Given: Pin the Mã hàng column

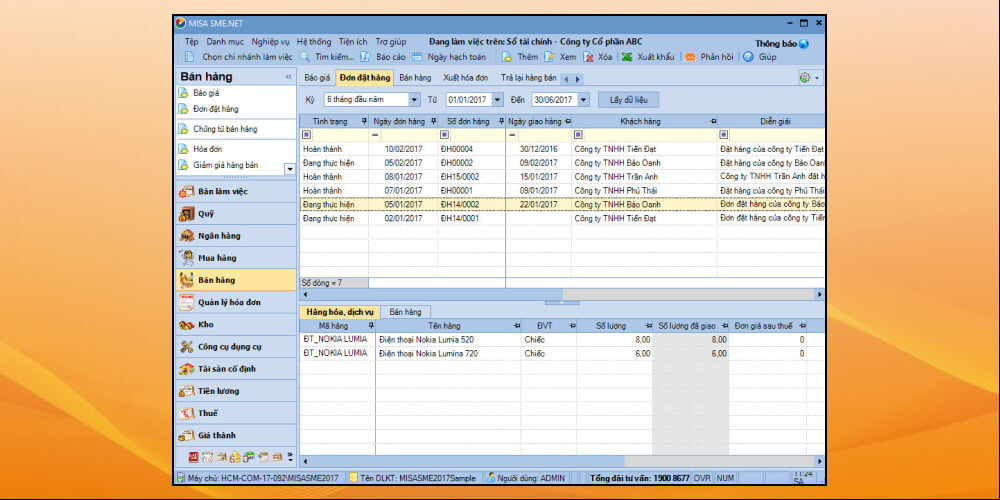Looking at the screenshot, I should (x=370, y=326).
